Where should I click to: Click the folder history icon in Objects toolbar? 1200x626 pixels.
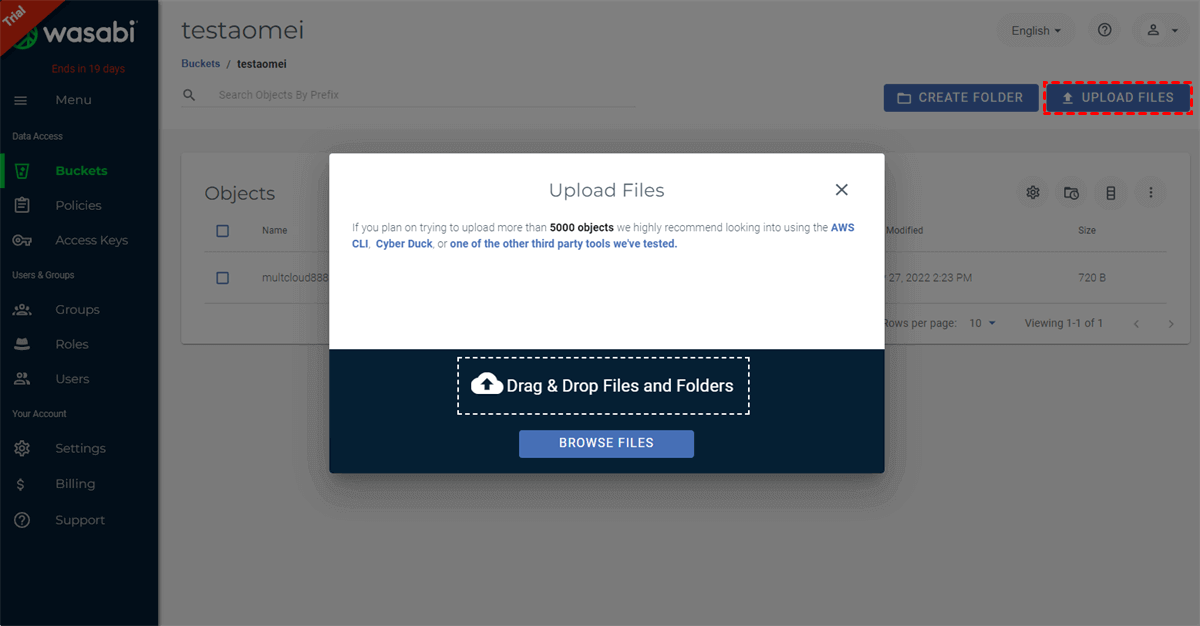coord(1071,192)
